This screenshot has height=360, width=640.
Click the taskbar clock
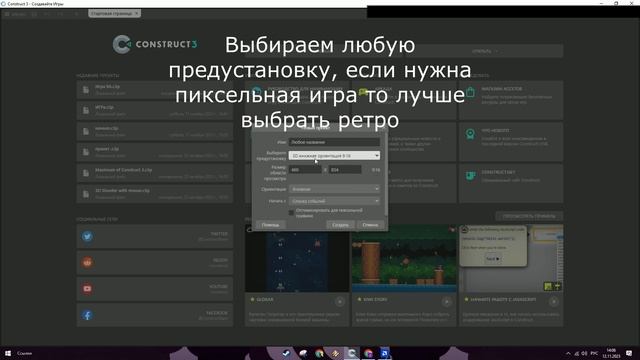(611, 353)
